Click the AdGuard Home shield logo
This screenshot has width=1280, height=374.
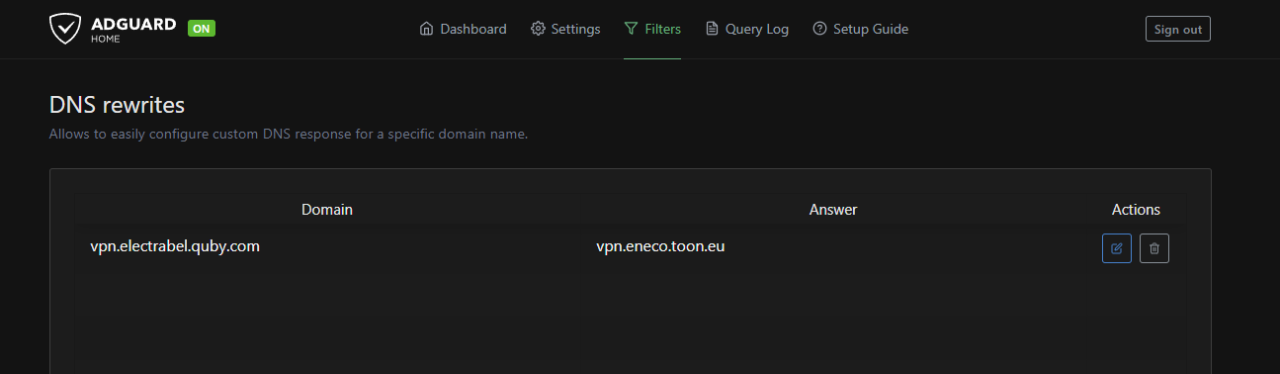point(65,29)
